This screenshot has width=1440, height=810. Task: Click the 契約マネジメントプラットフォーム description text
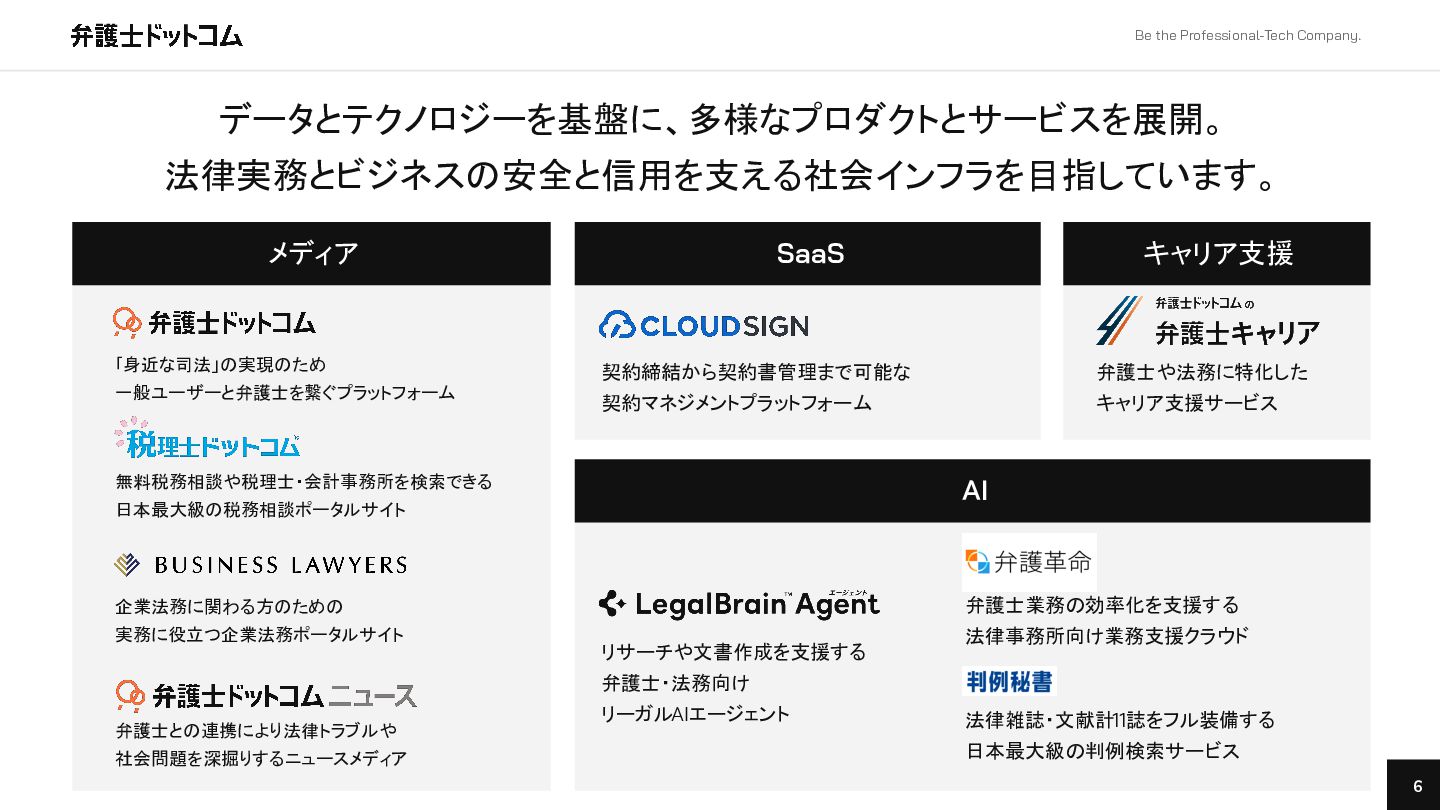736,403
